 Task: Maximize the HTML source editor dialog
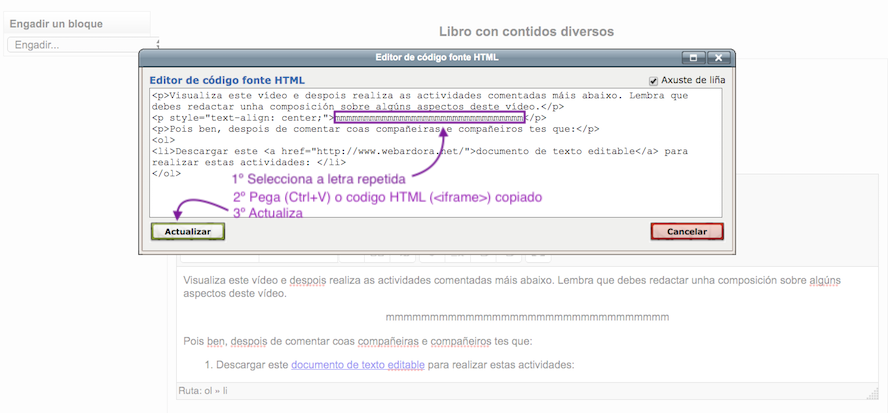click(693, 58)
